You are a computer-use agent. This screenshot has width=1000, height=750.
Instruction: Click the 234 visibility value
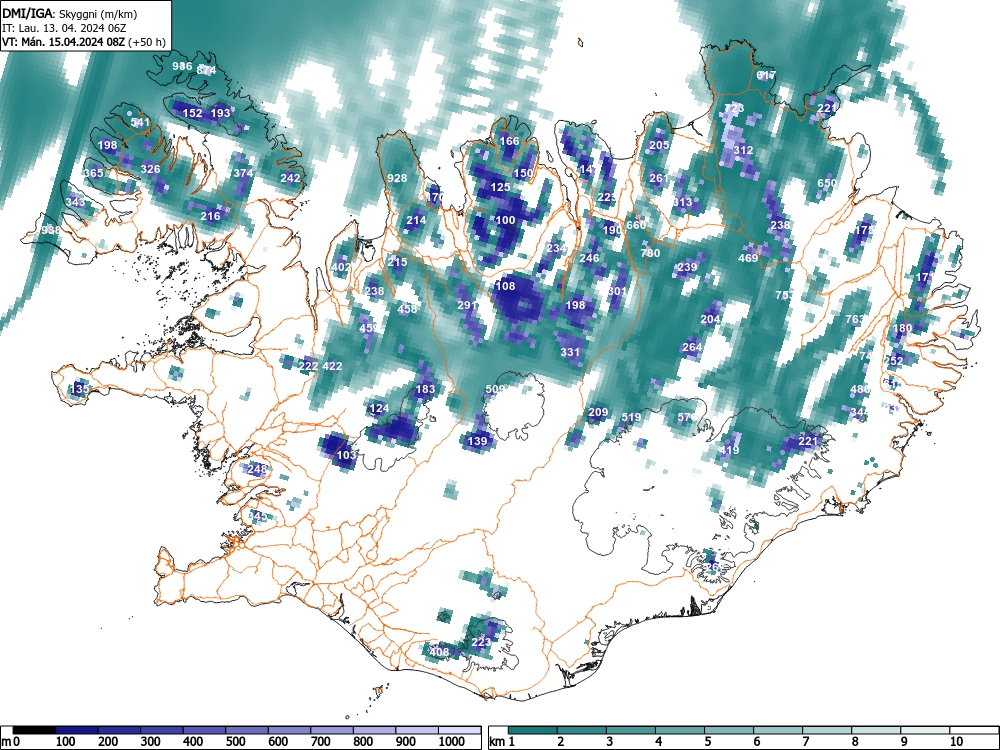556,249
